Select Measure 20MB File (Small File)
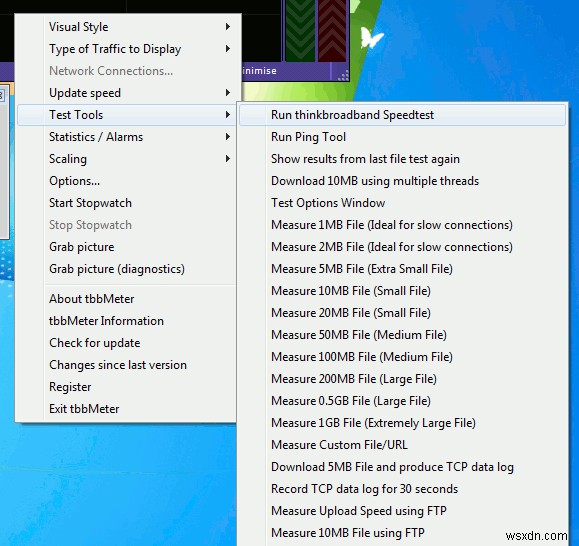The height and width of the screenshot is (546, 579). pyautogui.click(x=402, y=313)
